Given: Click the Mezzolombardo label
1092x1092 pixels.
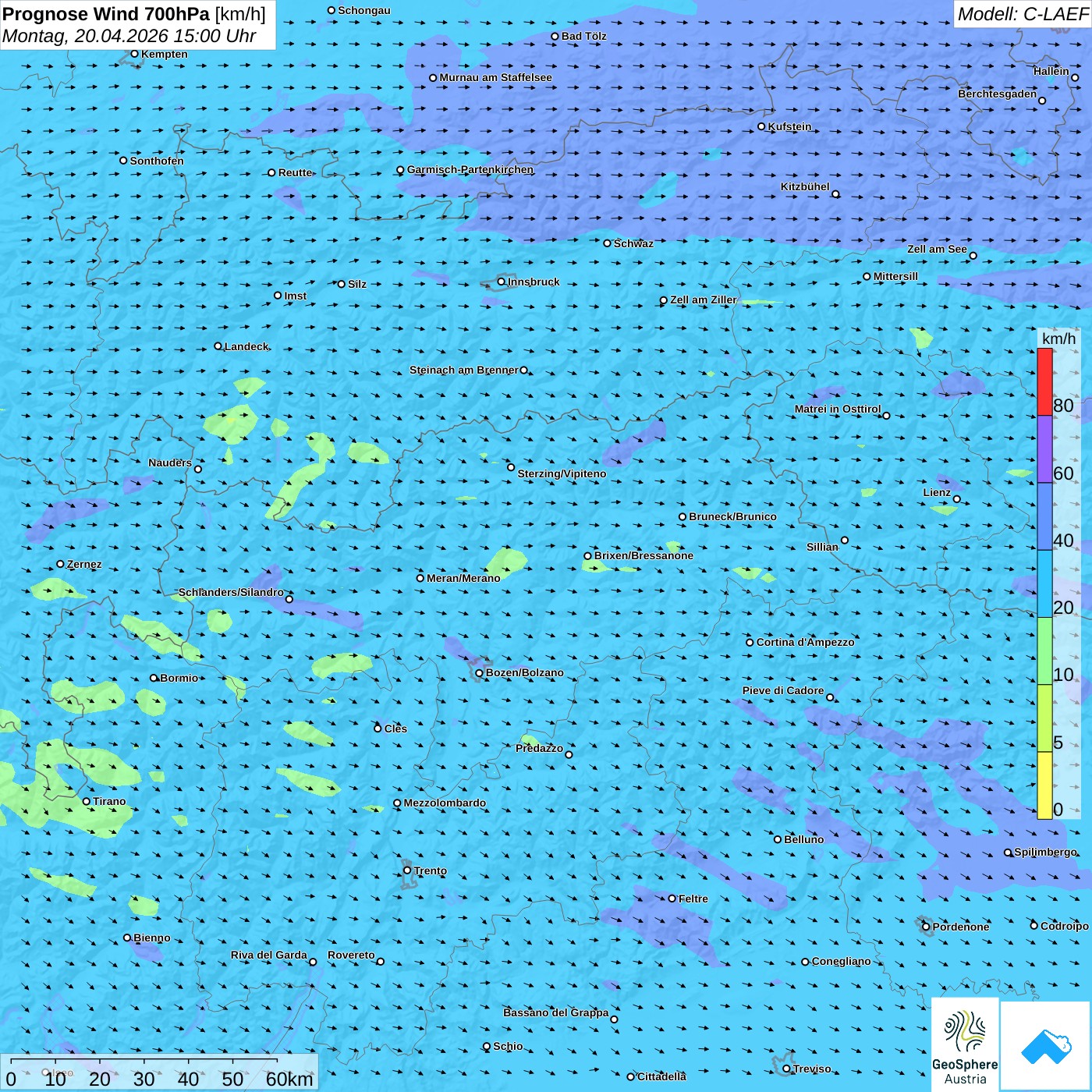Looking at the screenshot, I should point(445,803).
